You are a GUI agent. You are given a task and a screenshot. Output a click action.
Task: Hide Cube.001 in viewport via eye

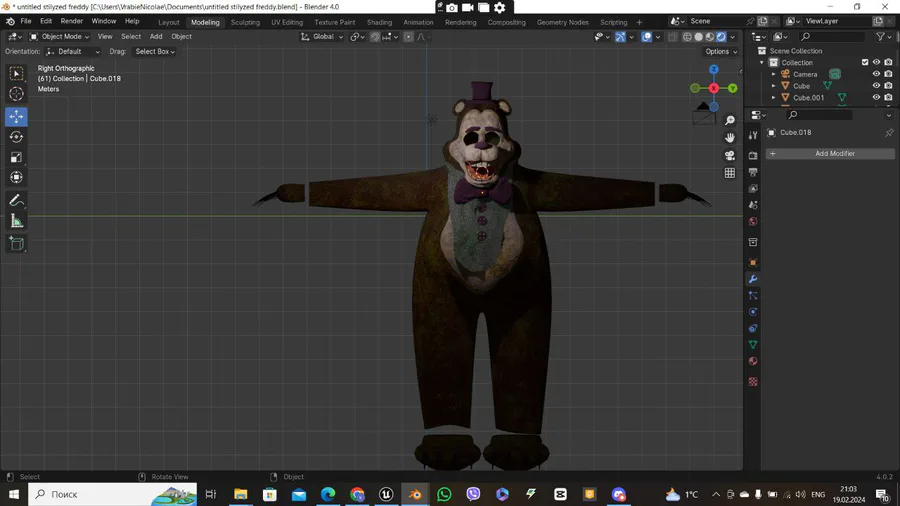[876, 98]
